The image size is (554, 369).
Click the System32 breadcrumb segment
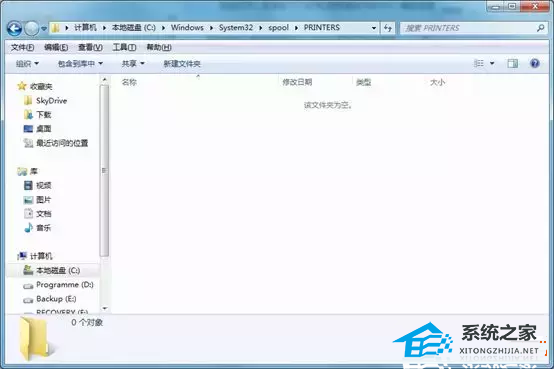(236, 28)
